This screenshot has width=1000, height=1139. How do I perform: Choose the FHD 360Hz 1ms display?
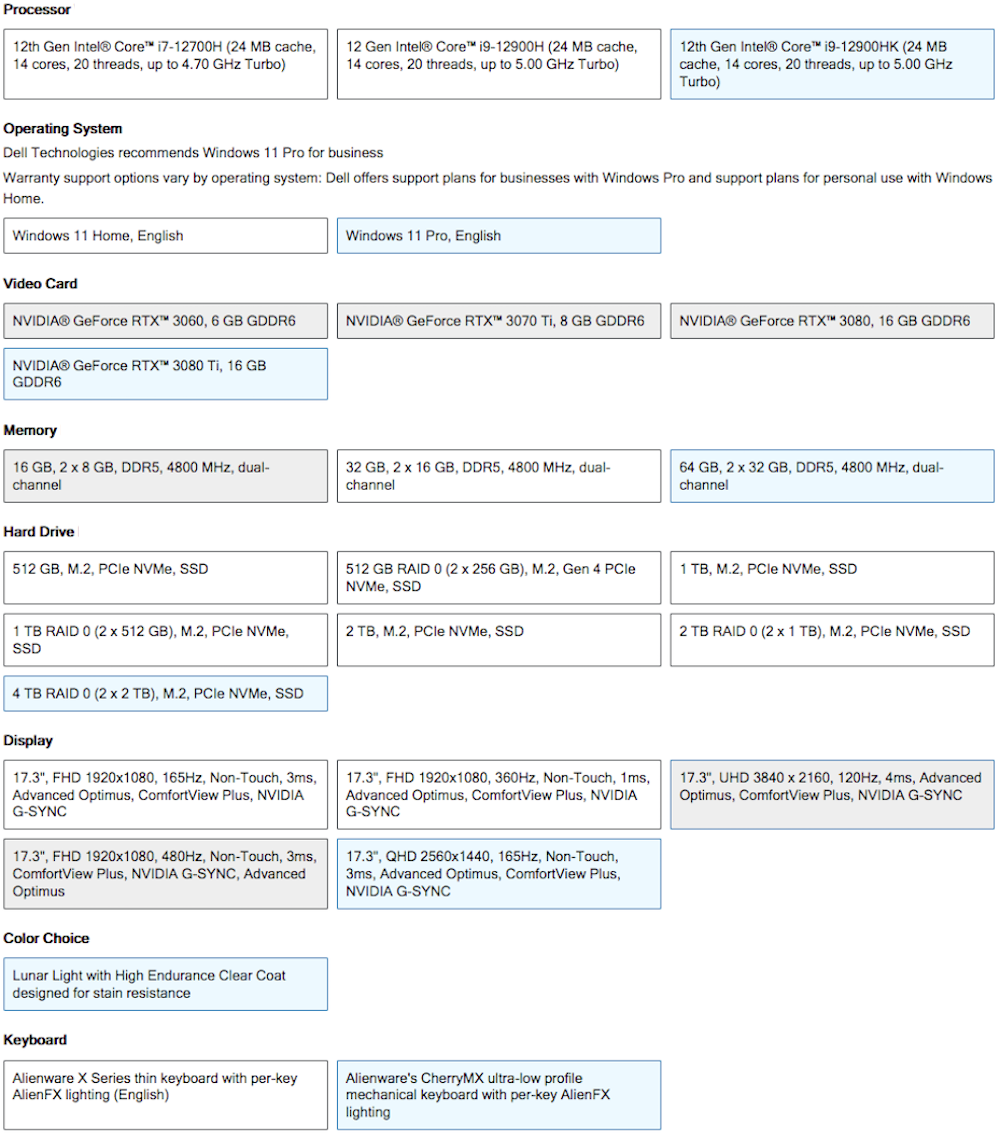point(499,795)
